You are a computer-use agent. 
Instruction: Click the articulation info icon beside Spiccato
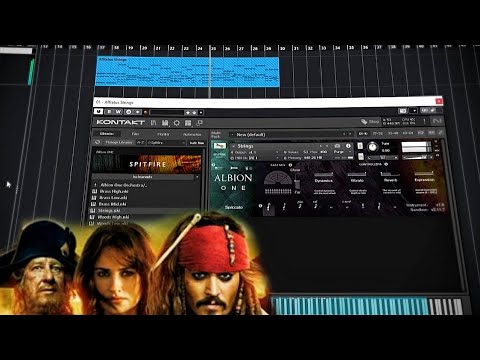tap(260, 206)
